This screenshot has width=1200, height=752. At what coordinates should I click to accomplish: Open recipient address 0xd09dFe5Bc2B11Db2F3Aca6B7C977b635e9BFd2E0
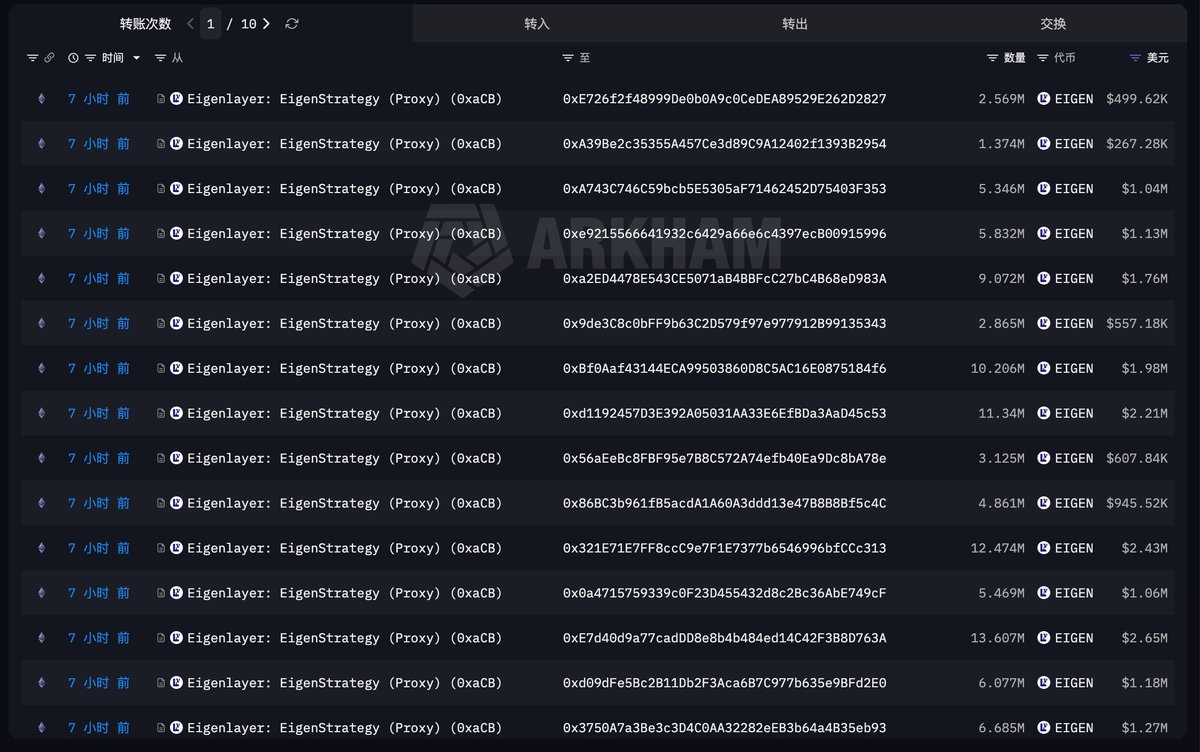tap(725, 683)
